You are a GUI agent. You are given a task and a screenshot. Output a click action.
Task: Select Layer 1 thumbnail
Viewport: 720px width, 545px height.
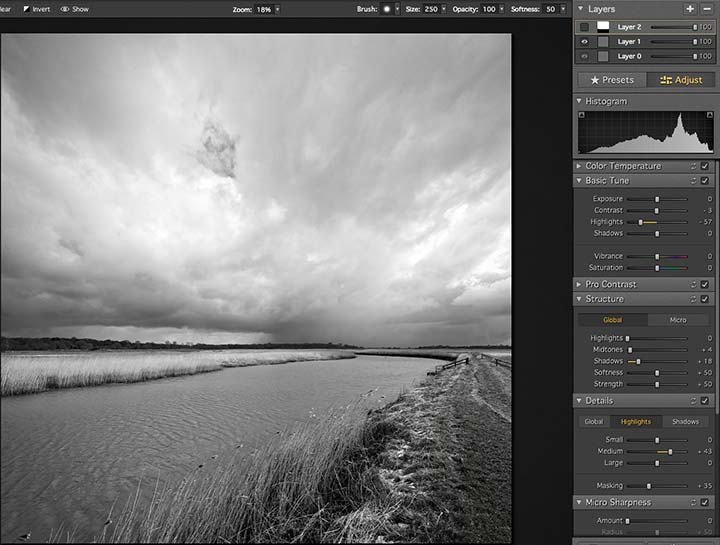pyautogui.click(x=603, y=42)
